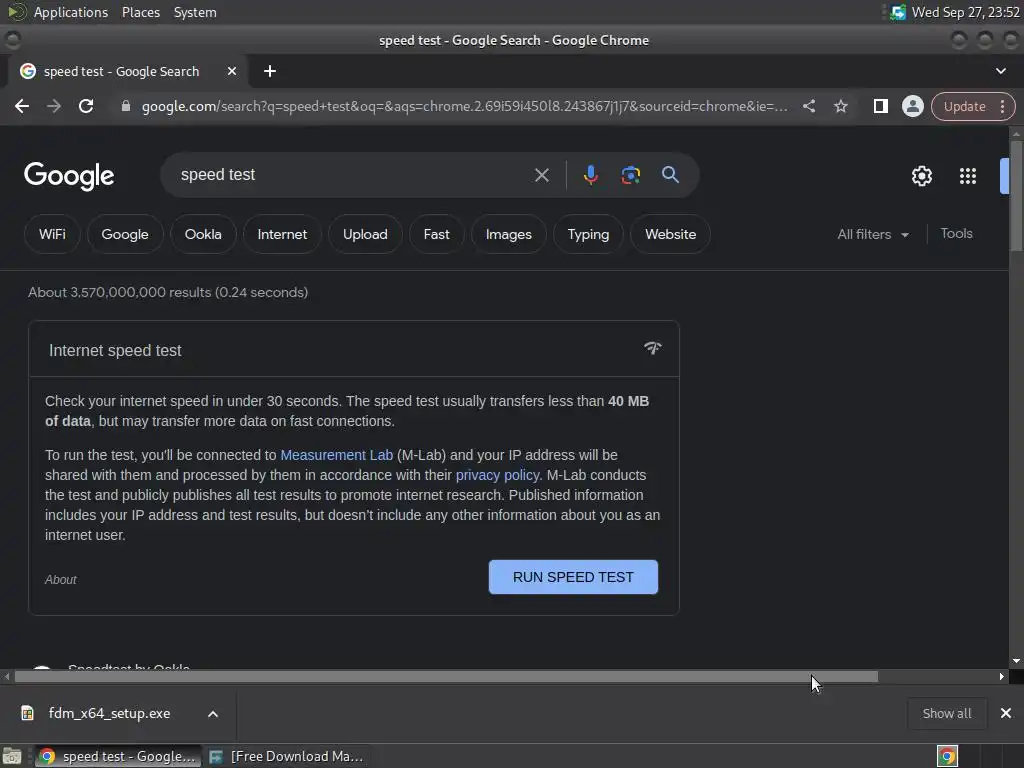Click the Update button in Chrome toolbar
Image resolution: width=1024 pixels, height=768 pixels.
[964, 106]
